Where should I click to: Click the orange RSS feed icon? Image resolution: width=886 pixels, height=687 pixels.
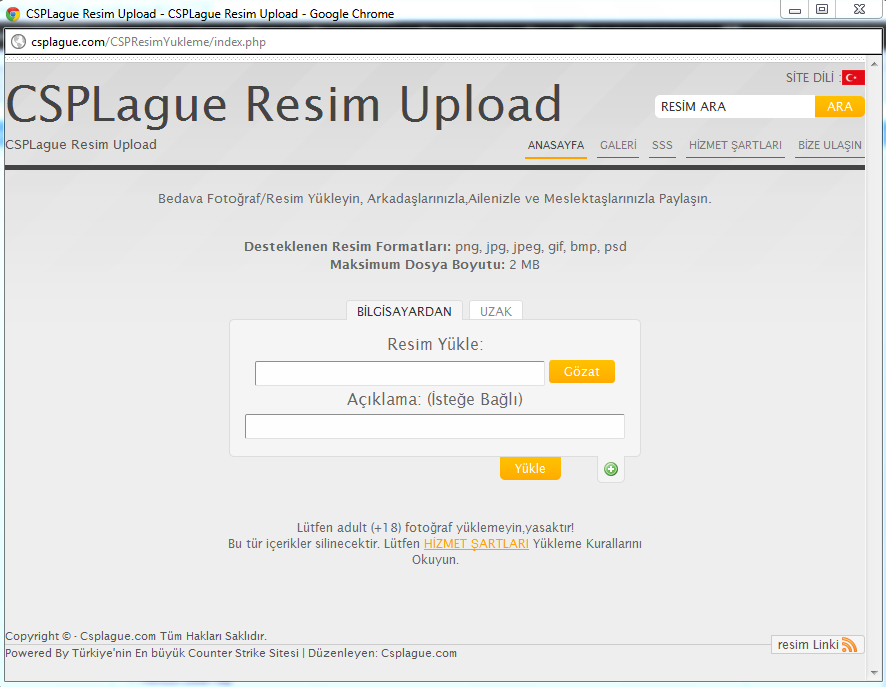tap(849, 645)
